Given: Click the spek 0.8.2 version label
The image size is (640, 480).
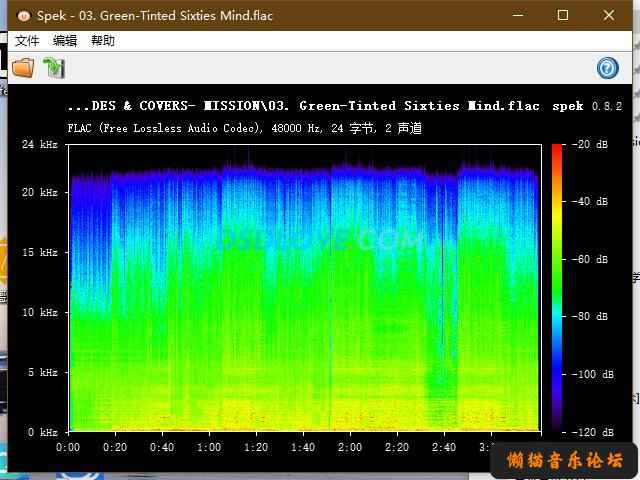Looking at the screenshot, I should click(x=587, y=106).
